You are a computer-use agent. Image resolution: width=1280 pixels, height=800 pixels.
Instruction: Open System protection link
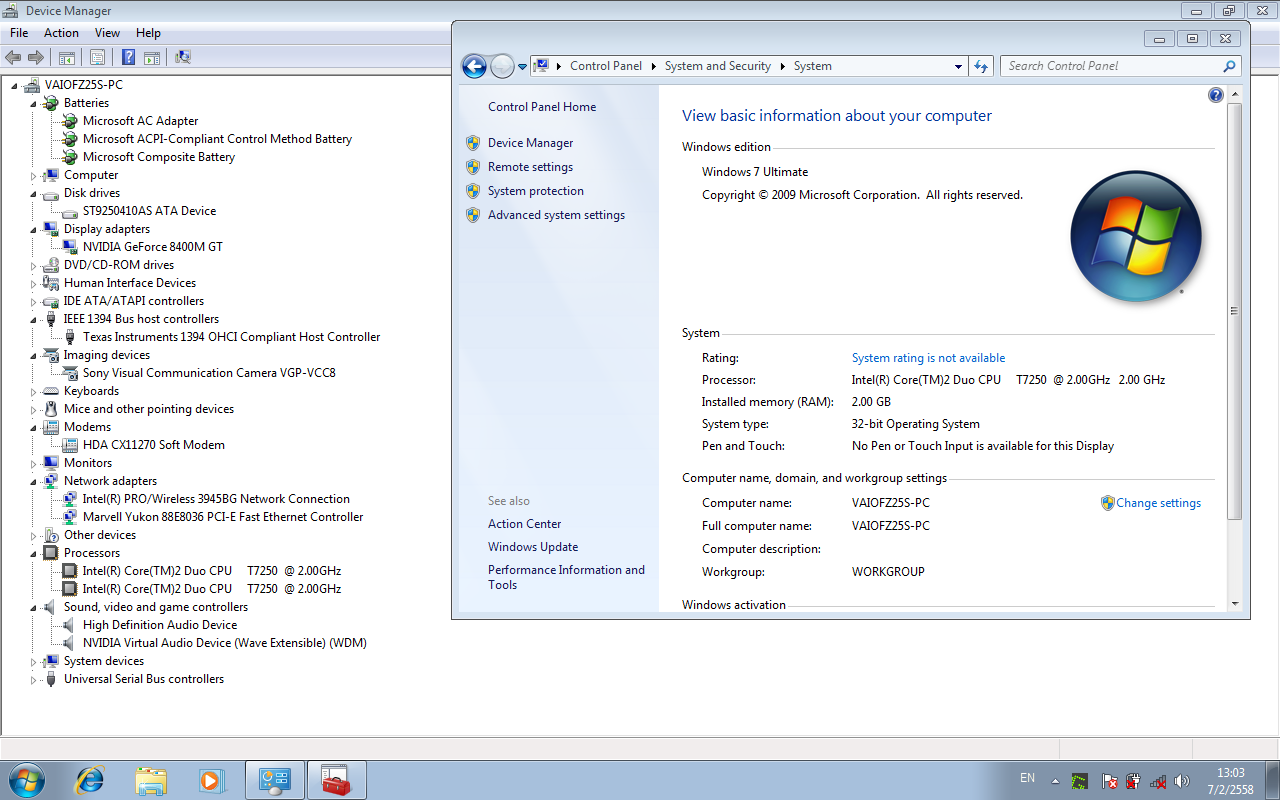pos(536,191)
